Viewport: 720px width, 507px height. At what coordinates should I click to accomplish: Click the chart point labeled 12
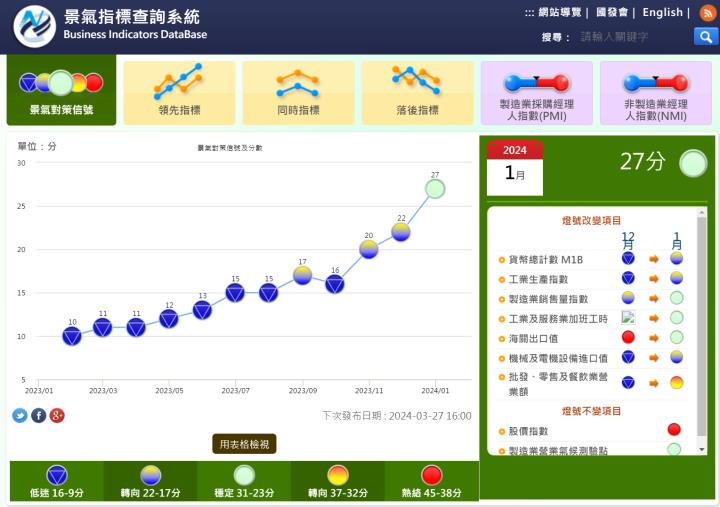pyautogui.click(x=169, y=319)
